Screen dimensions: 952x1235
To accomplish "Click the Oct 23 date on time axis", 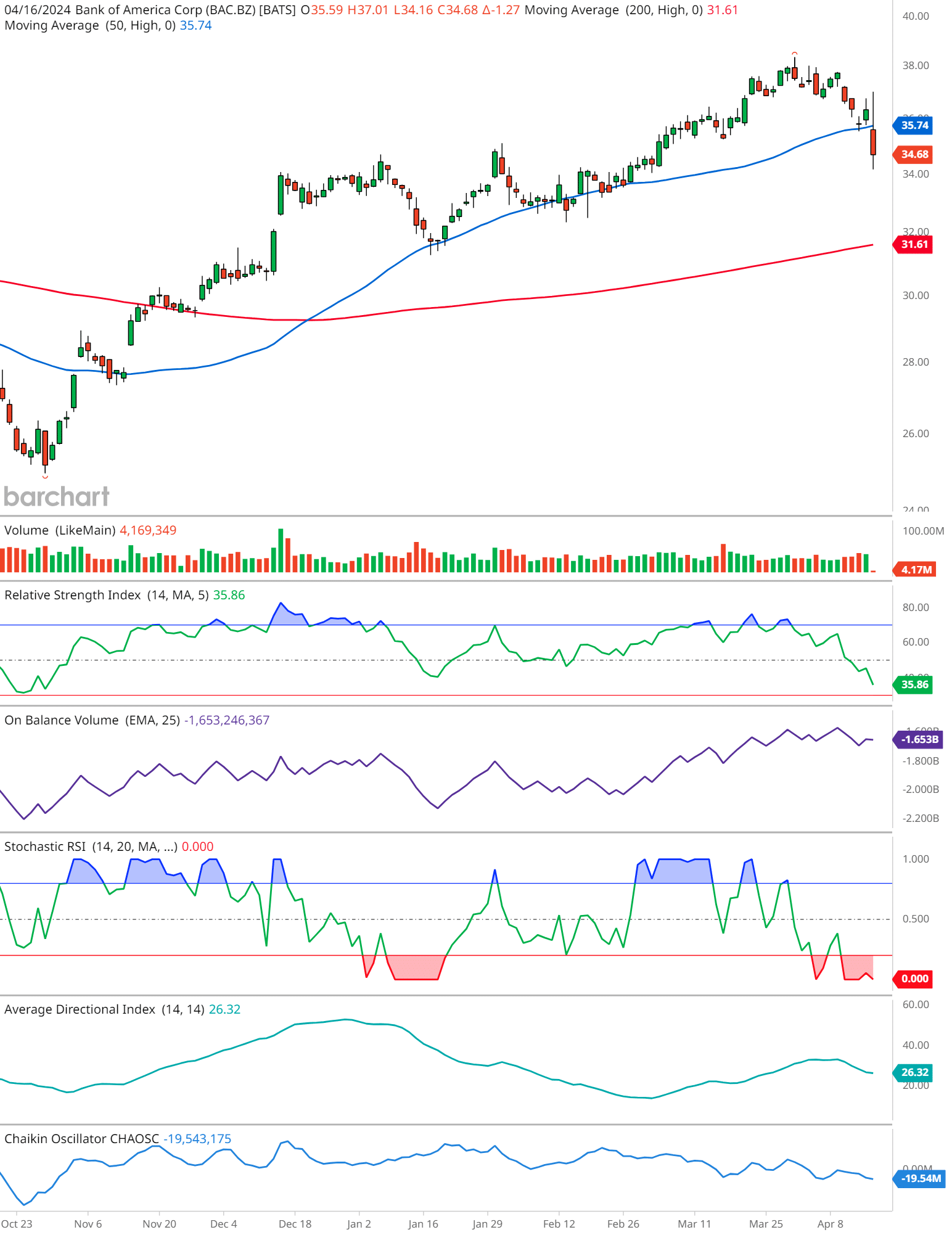I will (17, 1224).
